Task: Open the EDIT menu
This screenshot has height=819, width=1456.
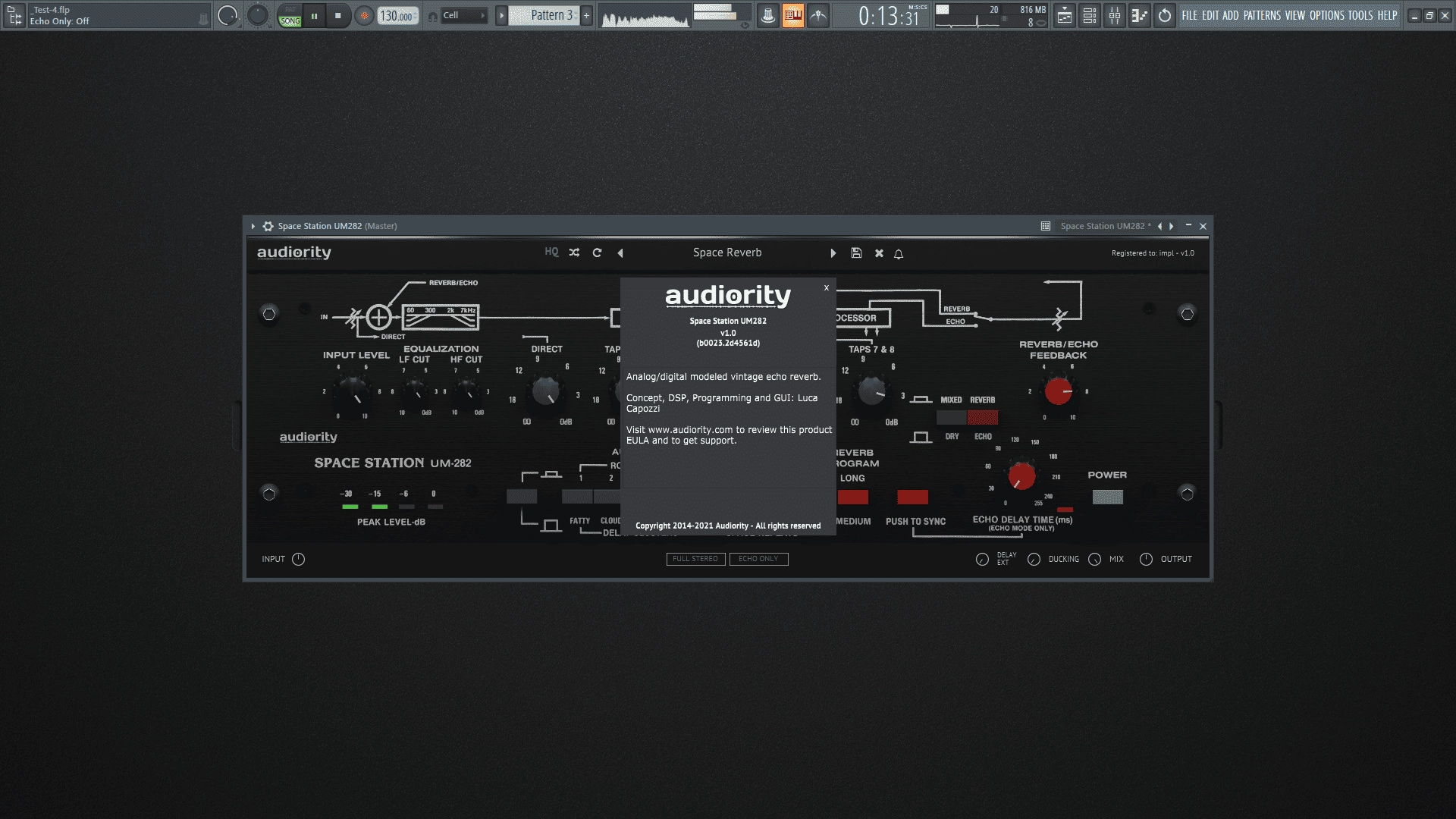Action: pyautogui.click(x=1210, y=15)
